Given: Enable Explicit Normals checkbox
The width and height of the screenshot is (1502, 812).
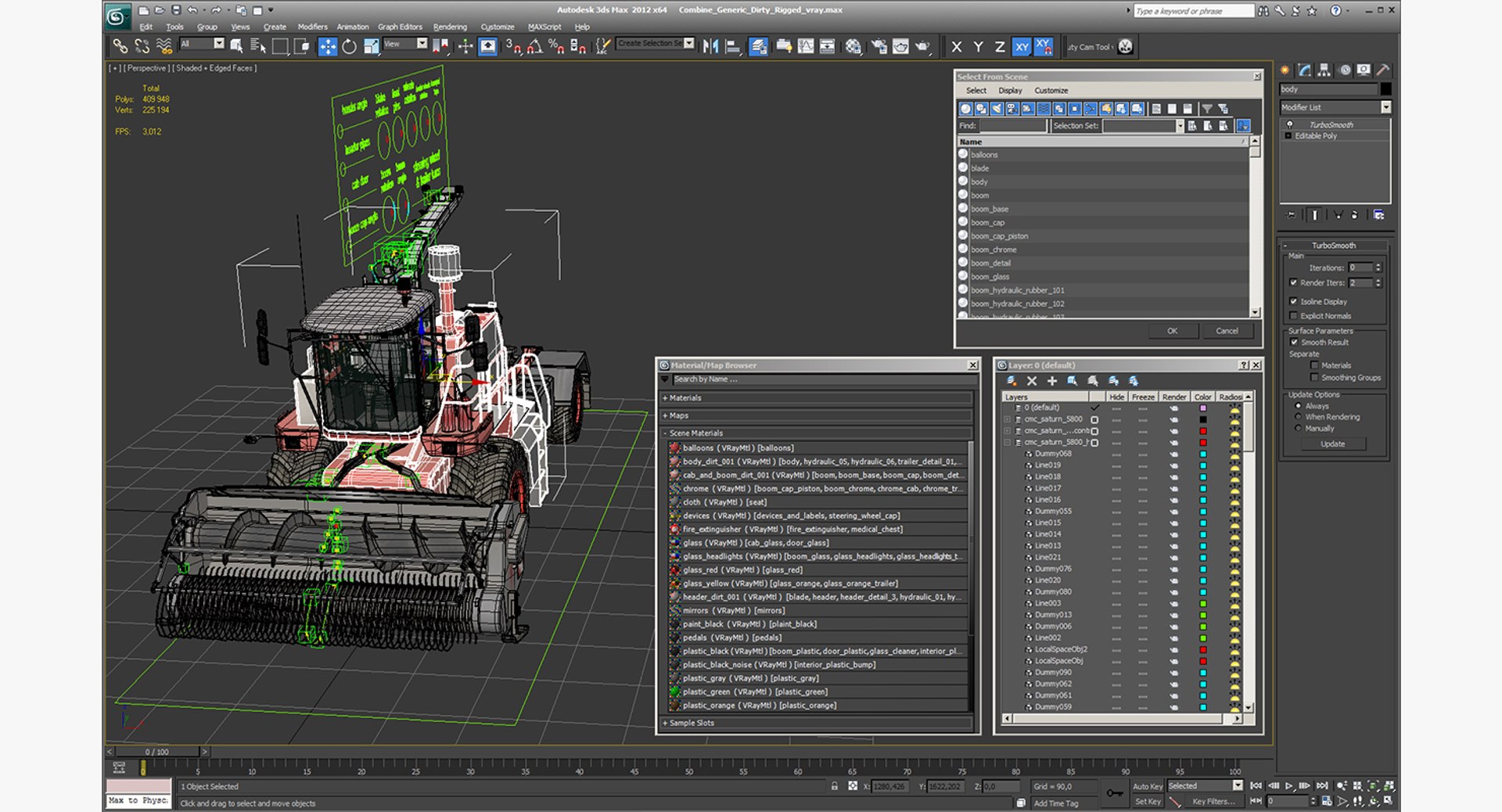Looking at the screenshot, I should point(1293,316).
